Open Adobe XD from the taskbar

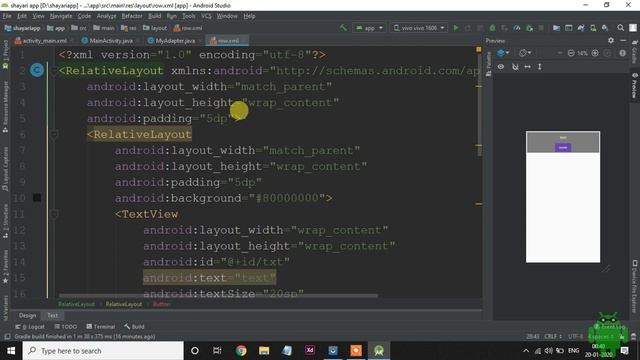pos(310,351)
